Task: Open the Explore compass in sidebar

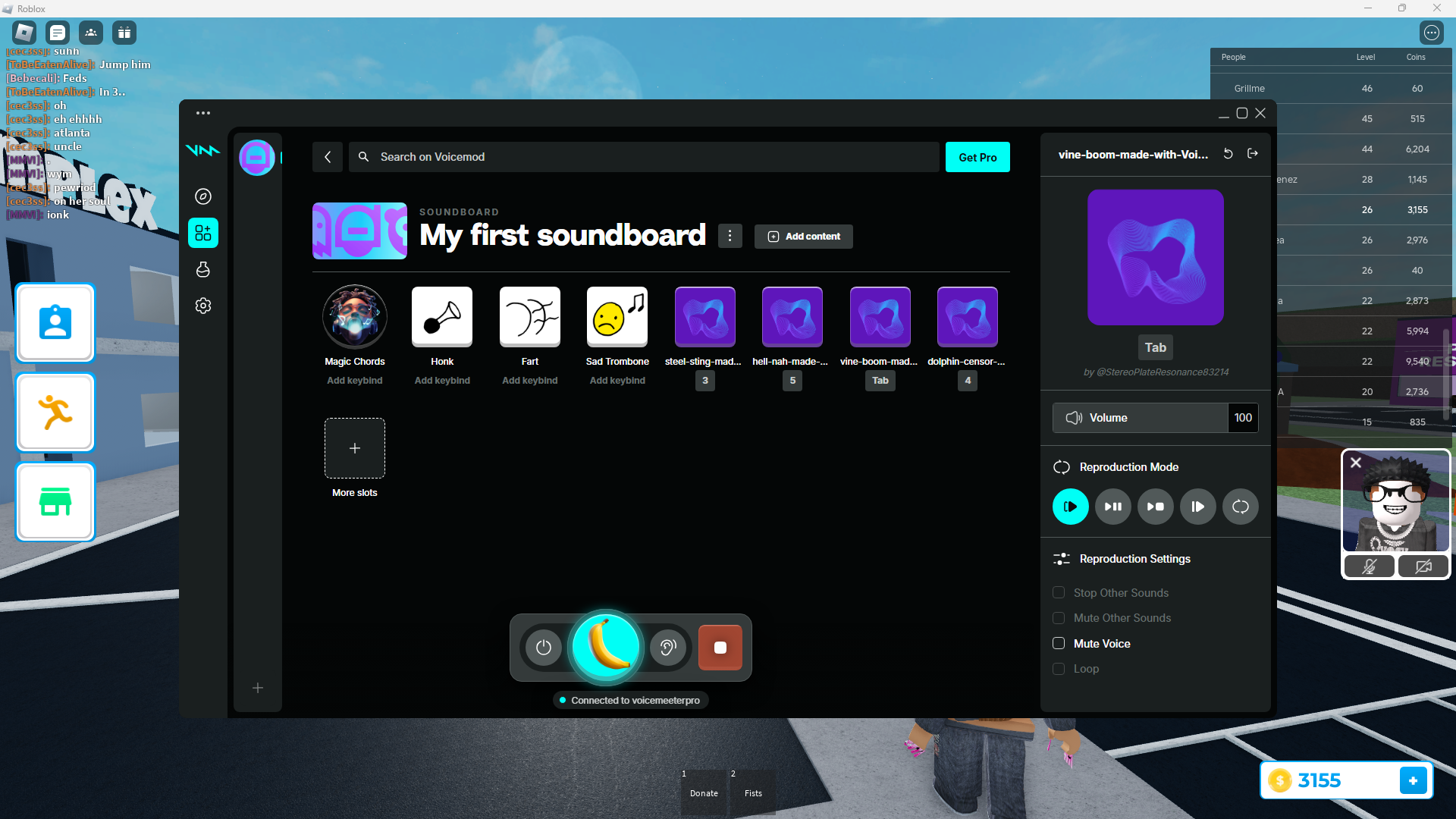Action: click(203, 196)
